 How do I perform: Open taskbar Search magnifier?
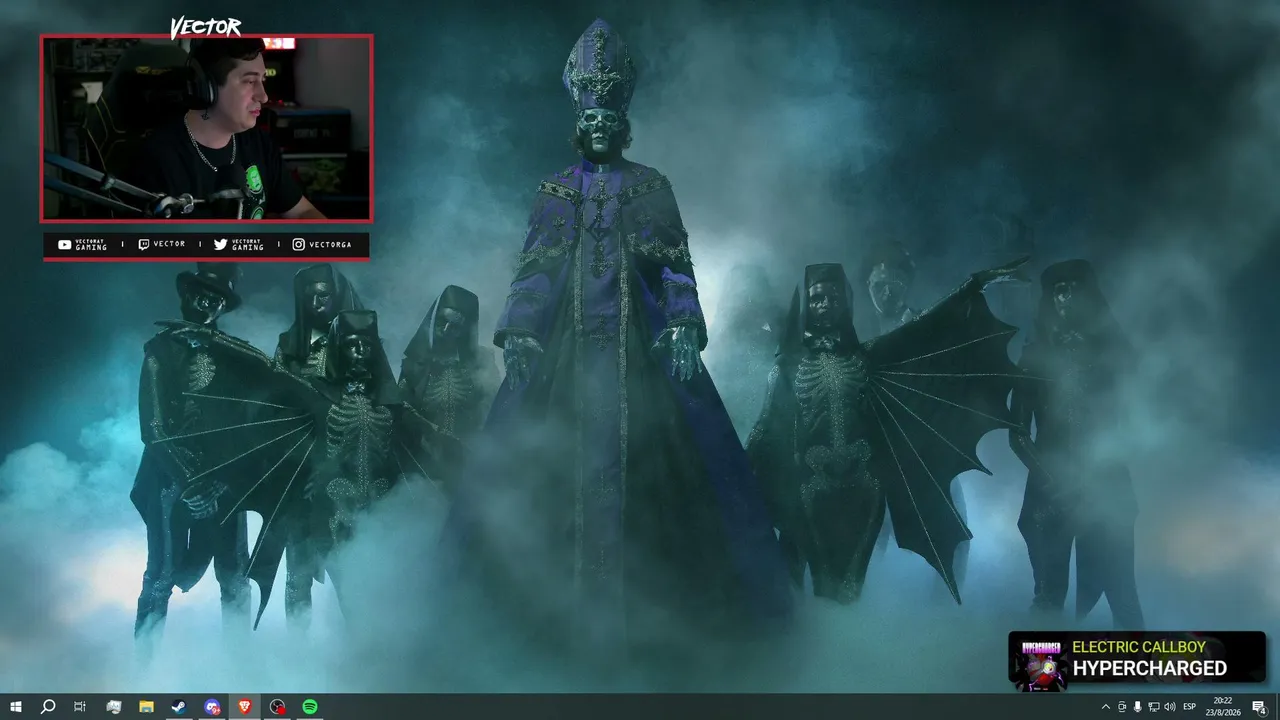(x=48, y=707)
